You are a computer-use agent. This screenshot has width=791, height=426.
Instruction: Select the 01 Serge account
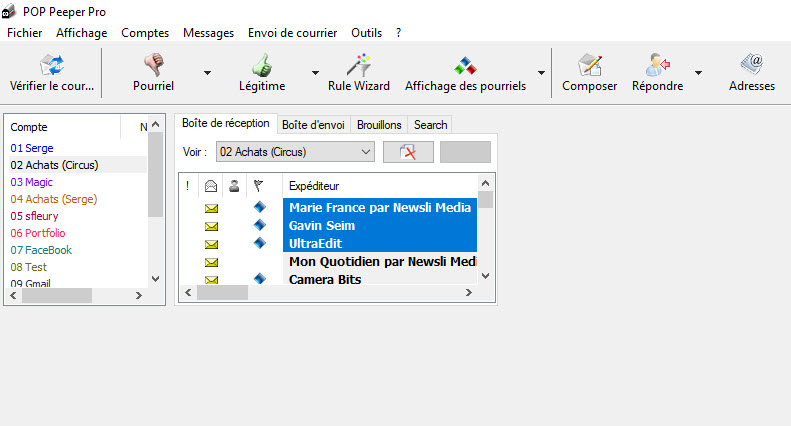32,148
